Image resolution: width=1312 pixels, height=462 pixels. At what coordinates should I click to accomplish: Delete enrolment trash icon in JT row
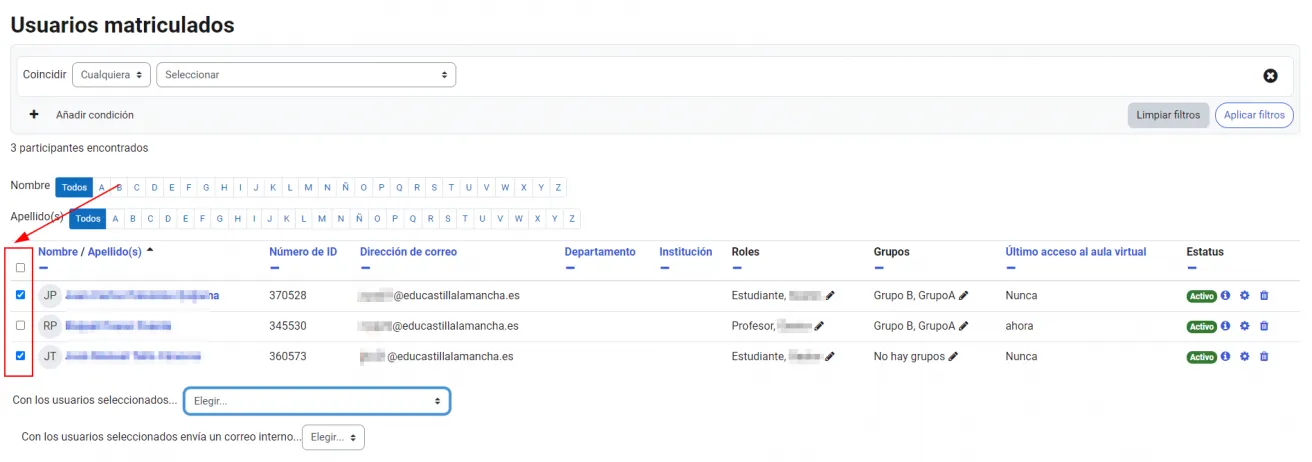point(1264,357)
